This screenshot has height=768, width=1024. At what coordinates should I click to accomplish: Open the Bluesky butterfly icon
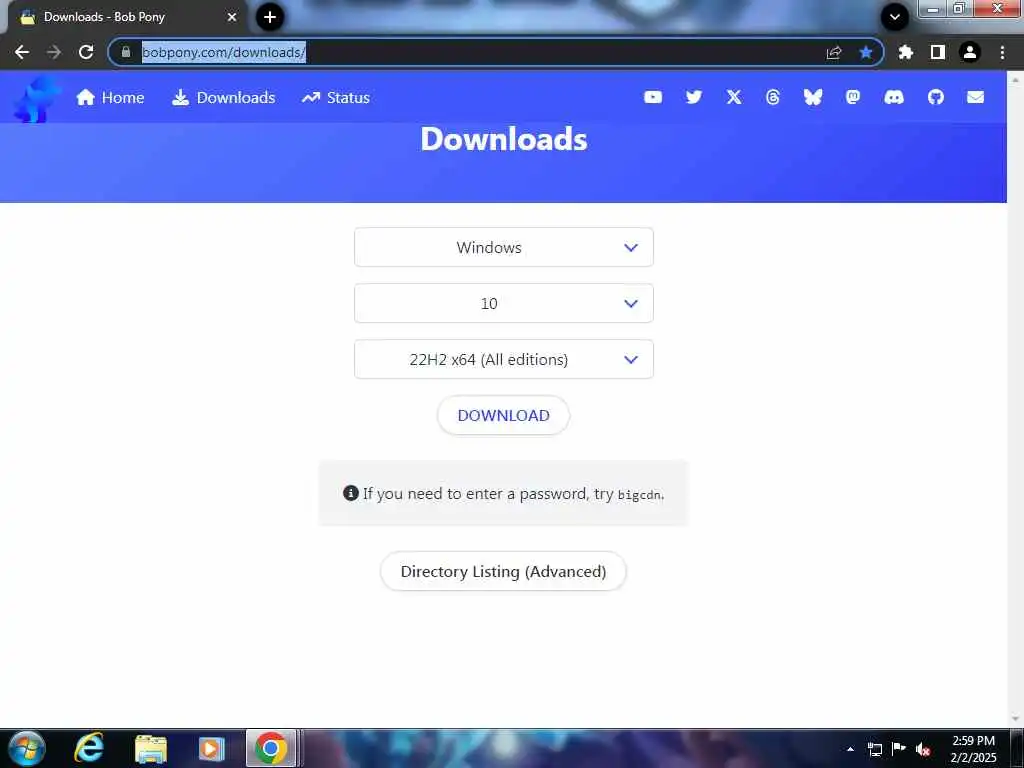(x=812, y=97)
